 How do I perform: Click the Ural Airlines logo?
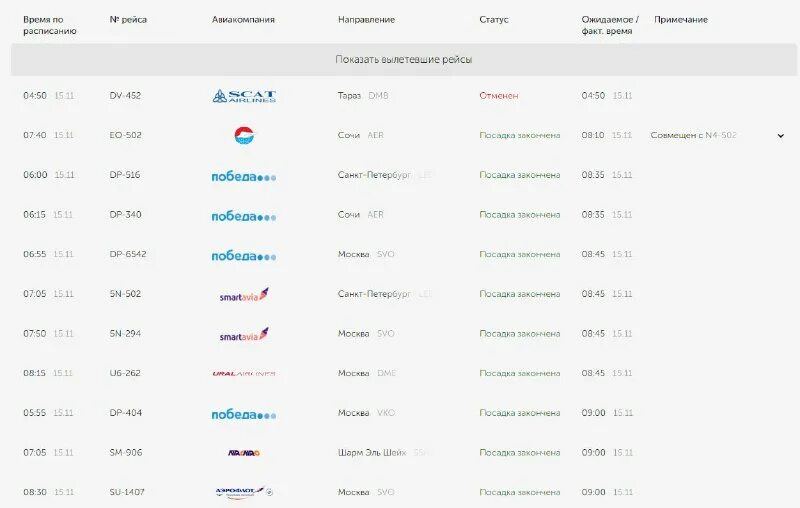point(244,373)
